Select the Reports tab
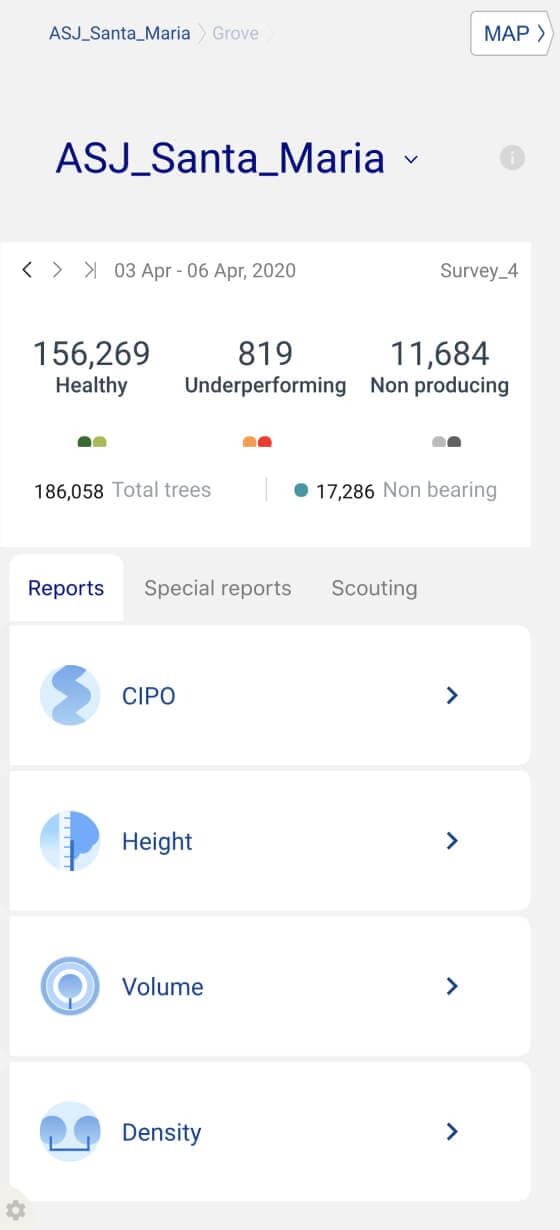 [66, 588]
